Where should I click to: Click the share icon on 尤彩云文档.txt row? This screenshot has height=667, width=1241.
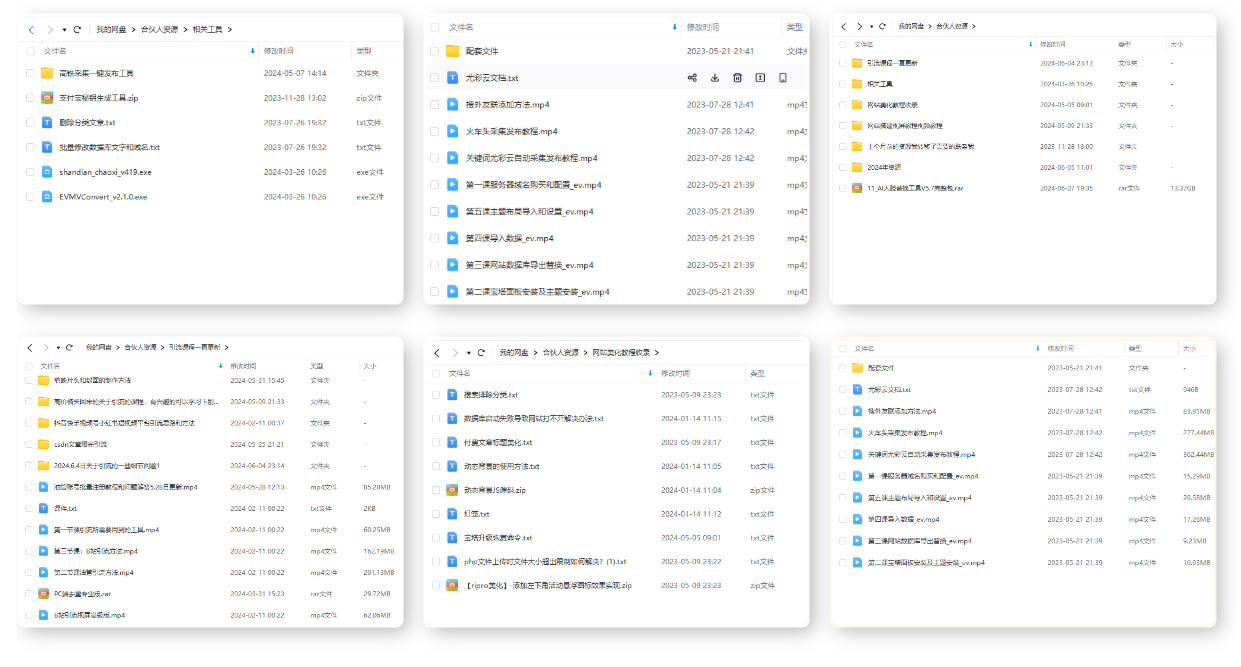click(x=692, y=78)
